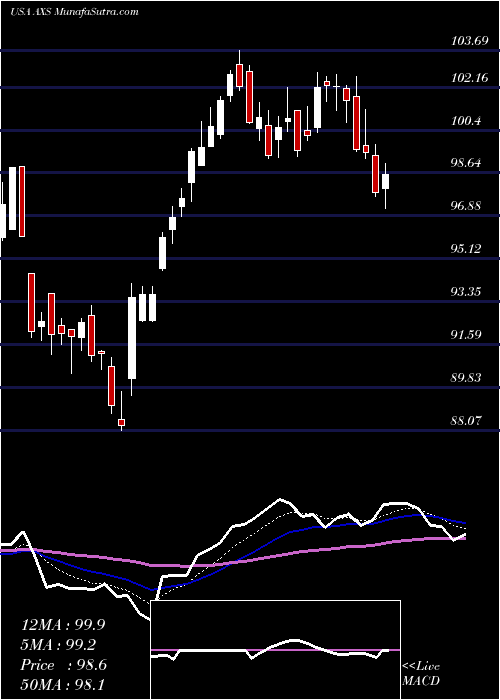The height and width of the screenshot is (700, 500).
Task: Click the '50MA : 98.1' reading
Action: pyautogui.click(x=62, y=684)
